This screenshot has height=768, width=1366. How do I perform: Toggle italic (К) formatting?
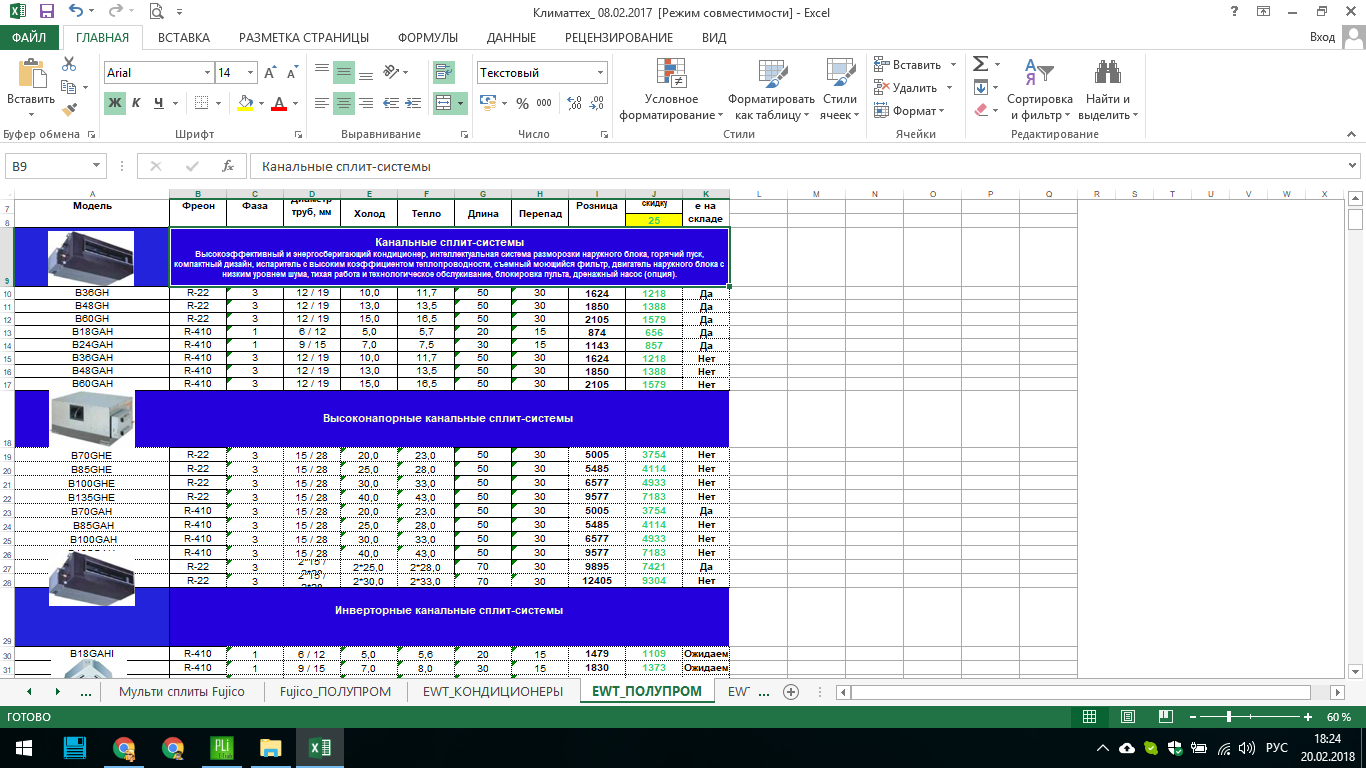click(137, 103)
